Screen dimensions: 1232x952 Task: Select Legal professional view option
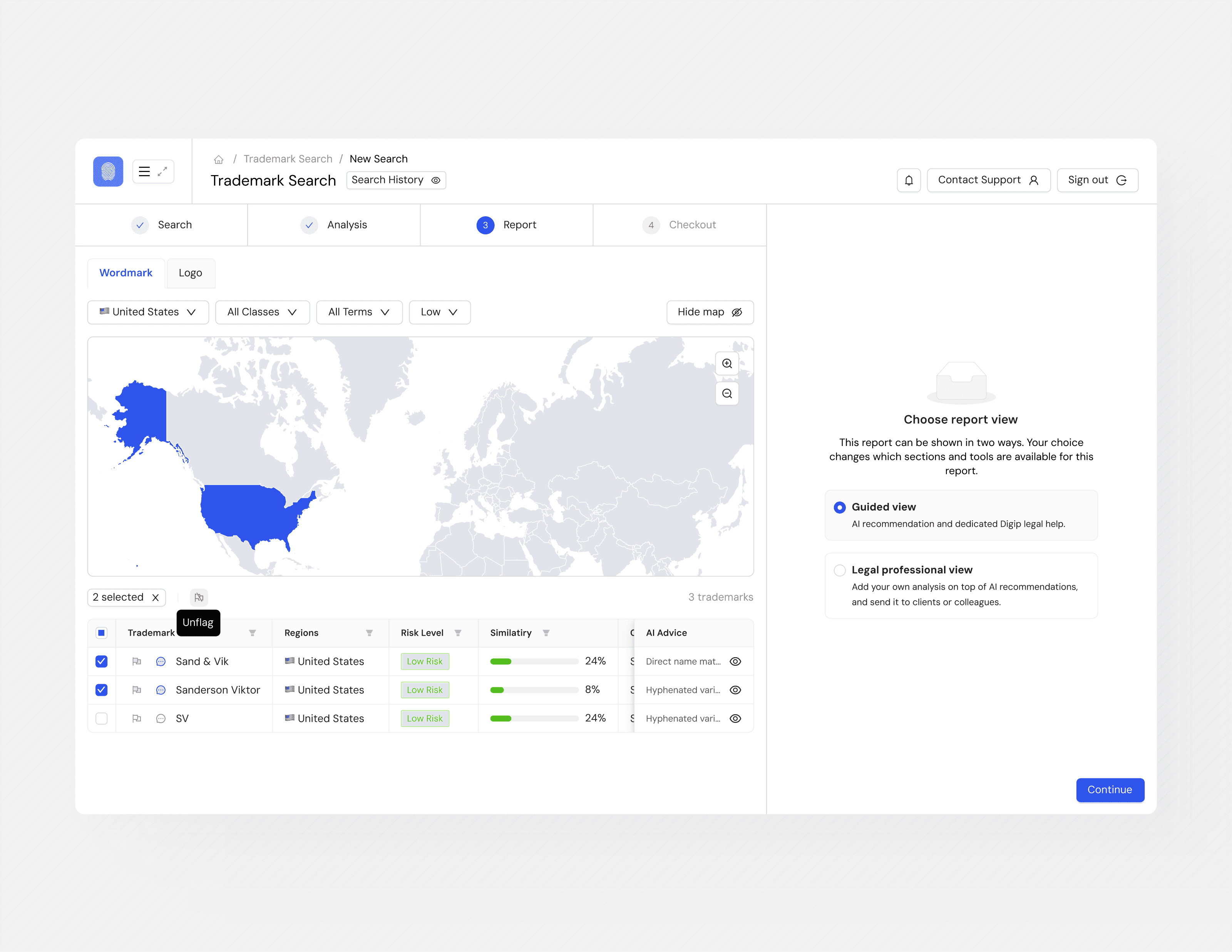point(839,570)
